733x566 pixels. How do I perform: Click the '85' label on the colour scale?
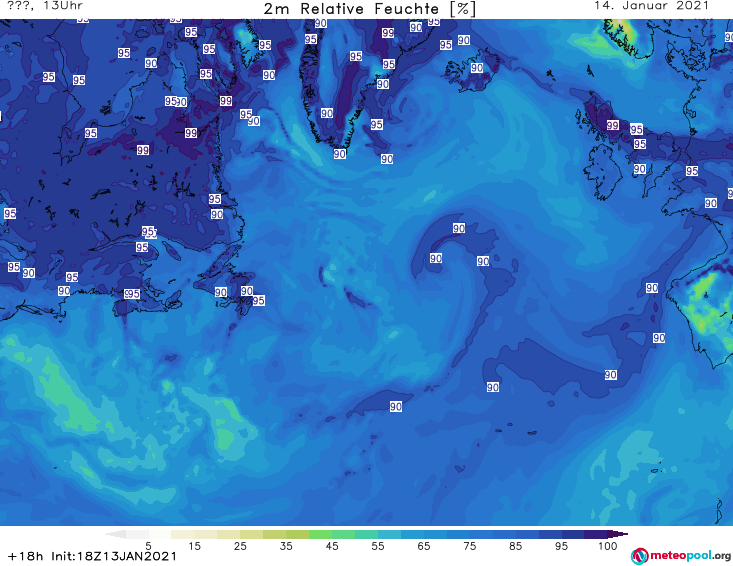coord(516,546)
